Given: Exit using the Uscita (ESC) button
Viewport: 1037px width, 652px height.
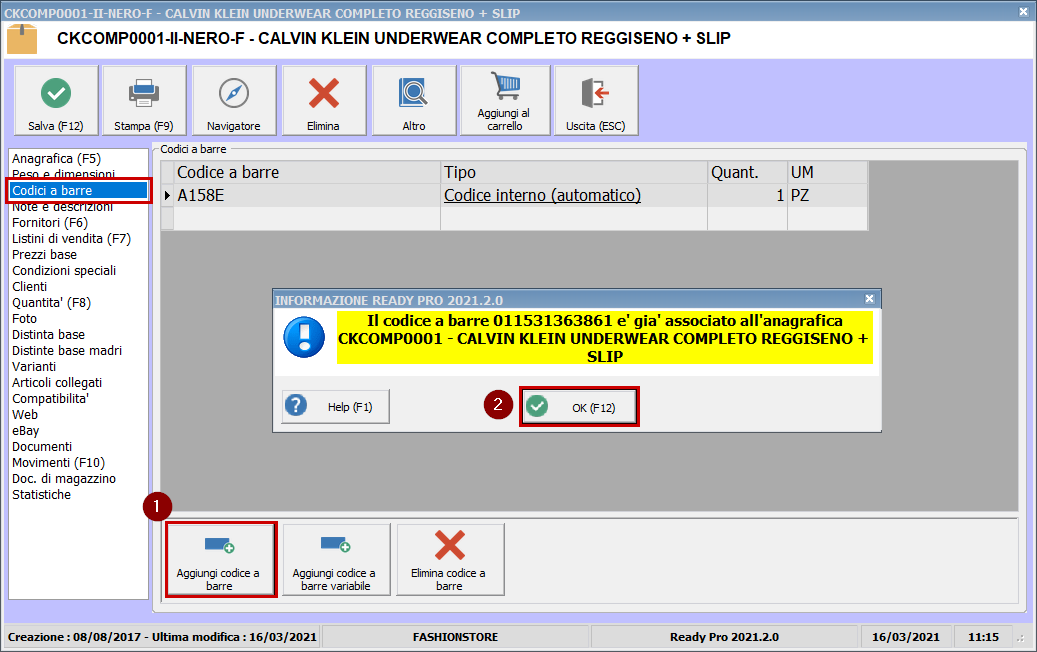Looking at the screenshot, I should point(596,101).
